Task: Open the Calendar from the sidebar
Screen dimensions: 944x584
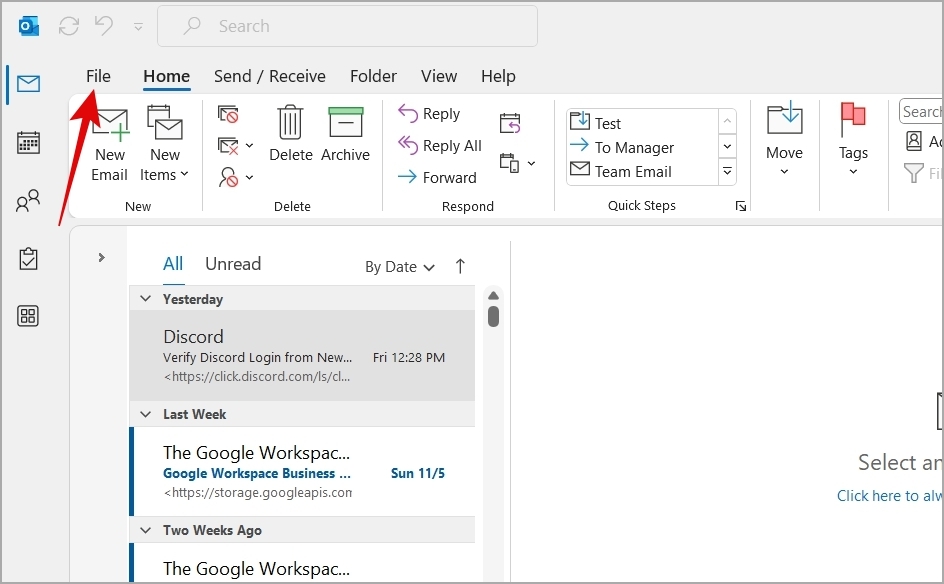Action: click(x=27, y=142)
